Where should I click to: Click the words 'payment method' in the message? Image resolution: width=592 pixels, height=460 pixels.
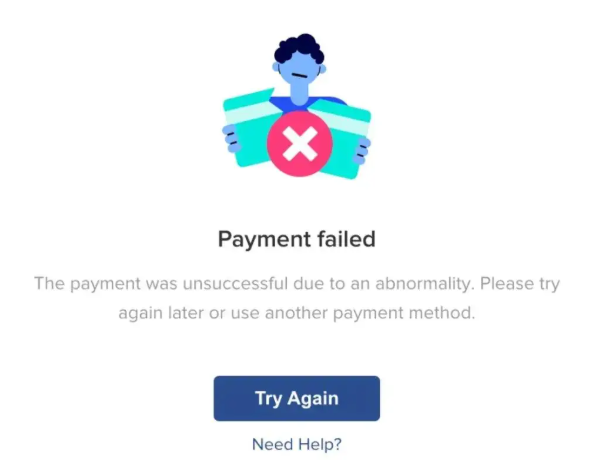[404, 313]
